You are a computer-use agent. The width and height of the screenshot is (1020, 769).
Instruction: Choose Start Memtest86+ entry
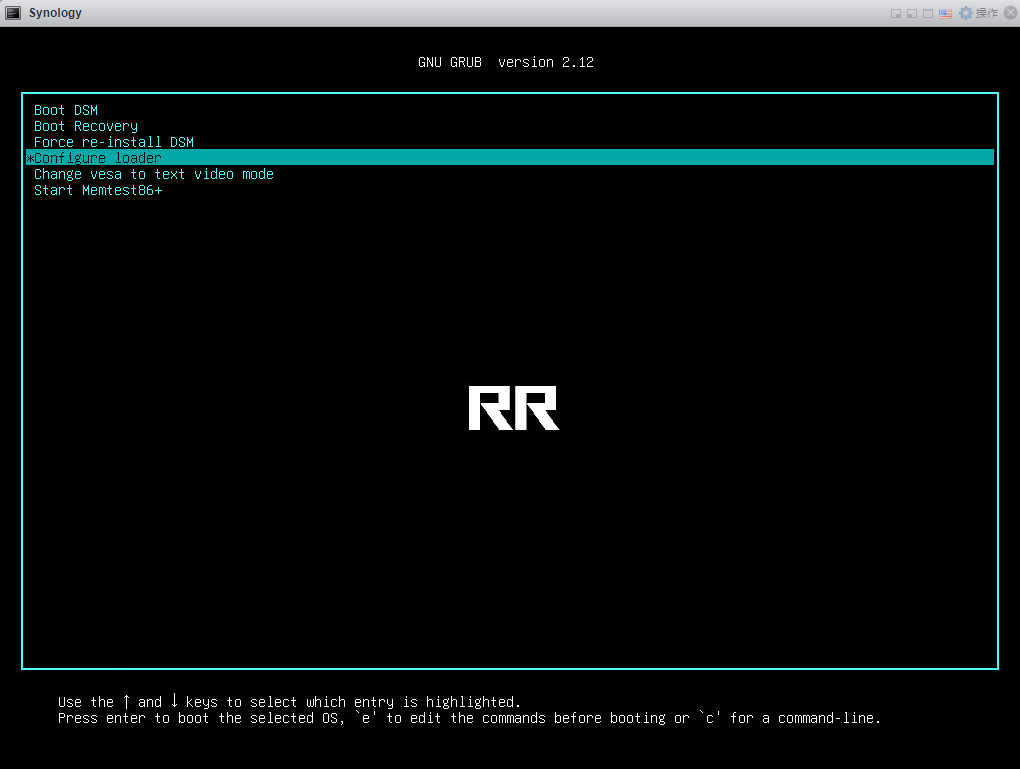[x=98, y=190]
